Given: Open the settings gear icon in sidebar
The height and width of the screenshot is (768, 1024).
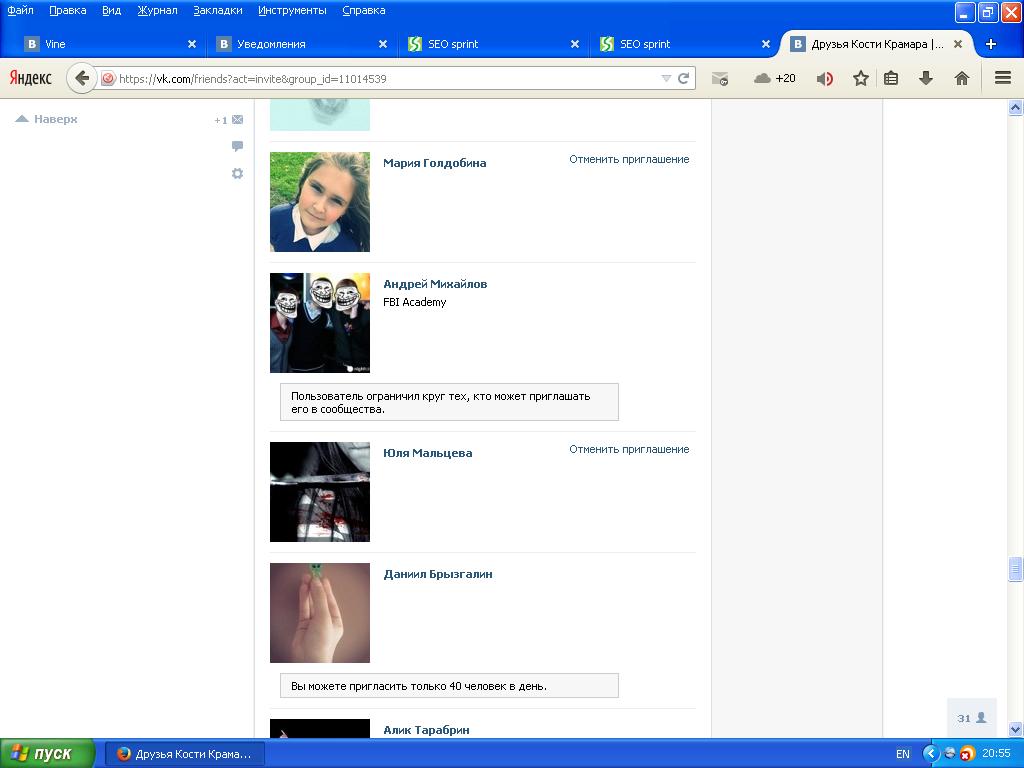Looking at the screenshot, I should click(237, 173).
